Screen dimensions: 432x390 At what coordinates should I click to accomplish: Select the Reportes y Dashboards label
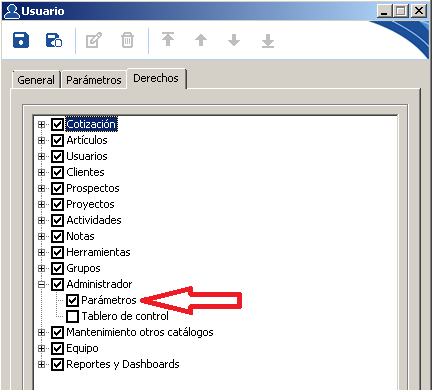click(123, 364)
